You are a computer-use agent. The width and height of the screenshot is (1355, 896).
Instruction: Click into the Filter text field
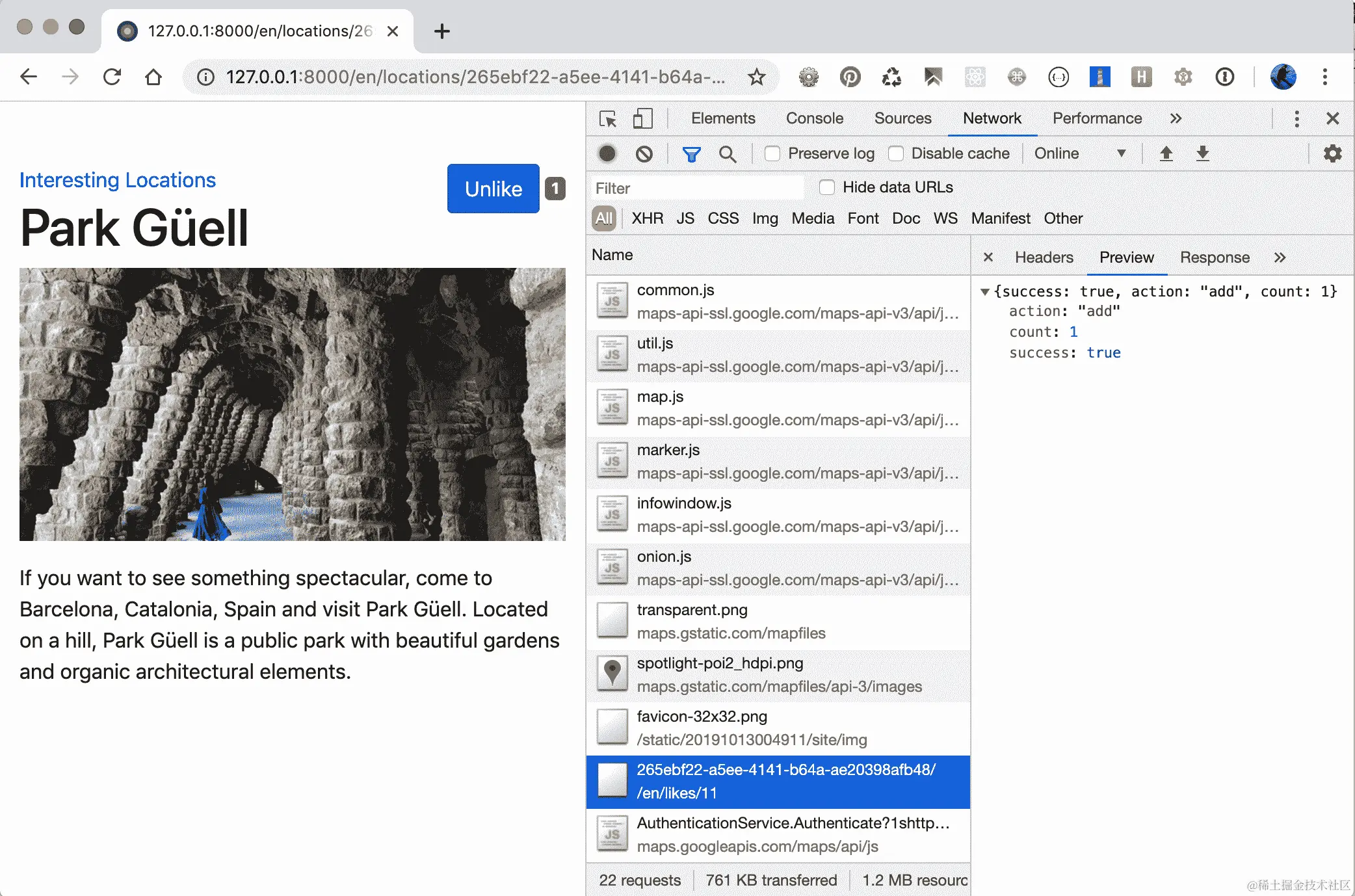[696, 188]
